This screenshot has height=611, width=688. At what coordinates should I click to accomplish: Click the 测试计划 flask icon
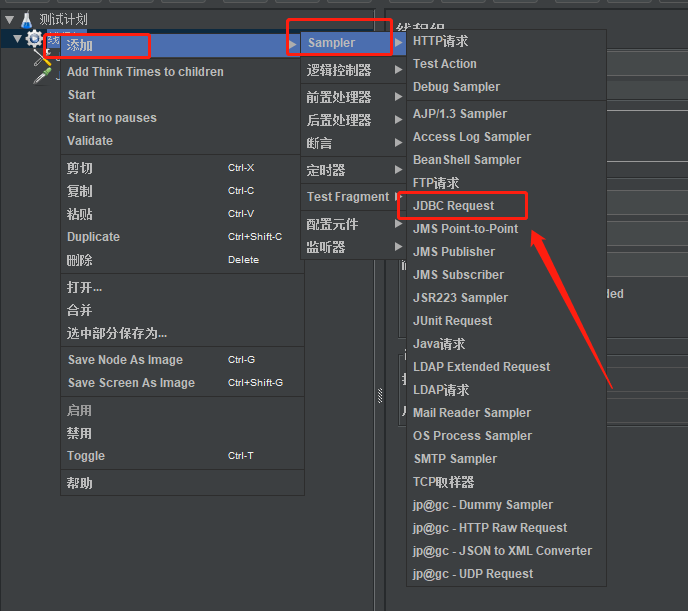(27, 19)
